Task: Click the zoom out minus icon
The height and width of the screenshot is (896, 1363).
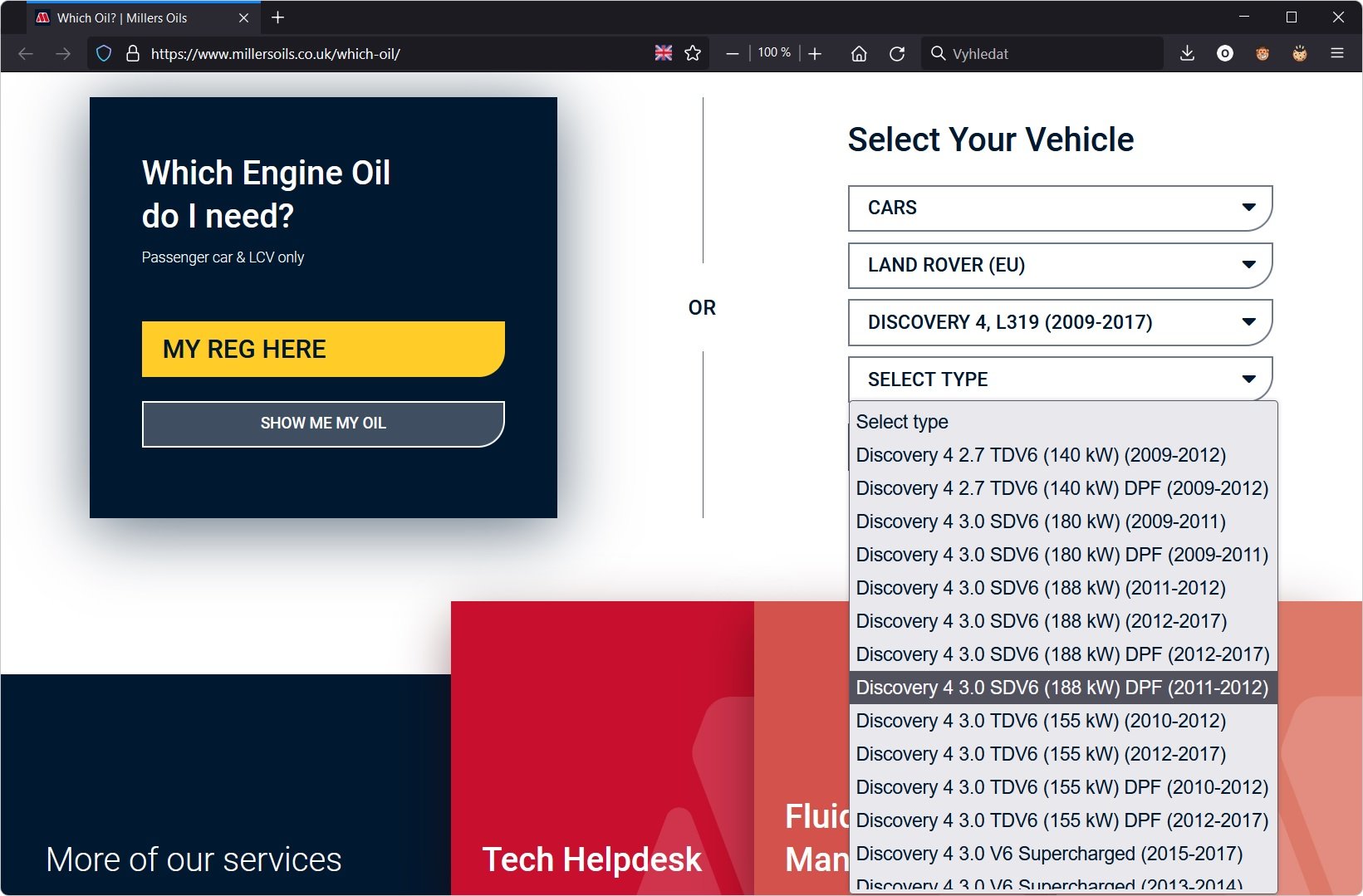Action: click(732, 53)
